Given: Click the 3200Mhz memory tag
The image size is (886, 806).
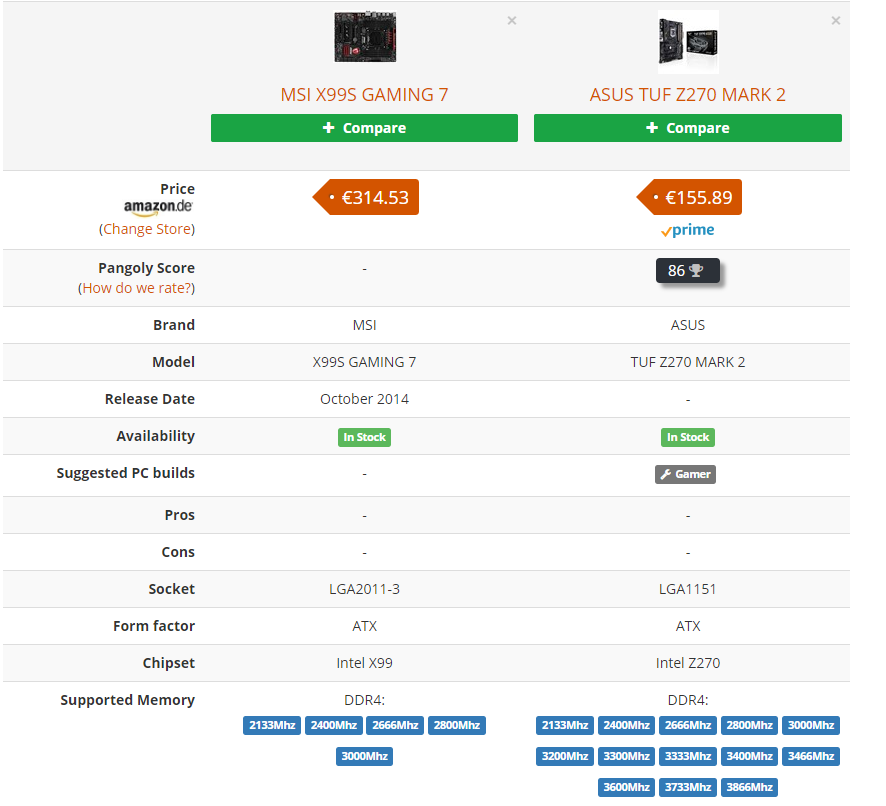Looking at the screenshot, I should coord(564,756).
